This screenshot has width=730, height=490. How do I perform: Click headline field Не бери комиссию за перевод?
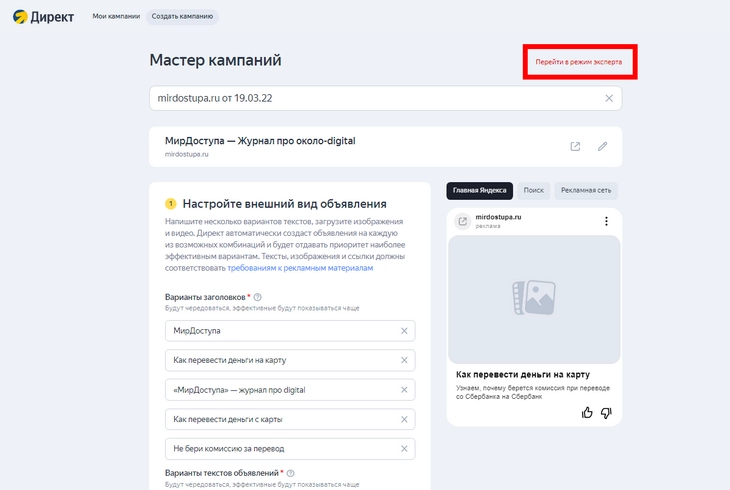pyautogui.click(x=290, y=449)
